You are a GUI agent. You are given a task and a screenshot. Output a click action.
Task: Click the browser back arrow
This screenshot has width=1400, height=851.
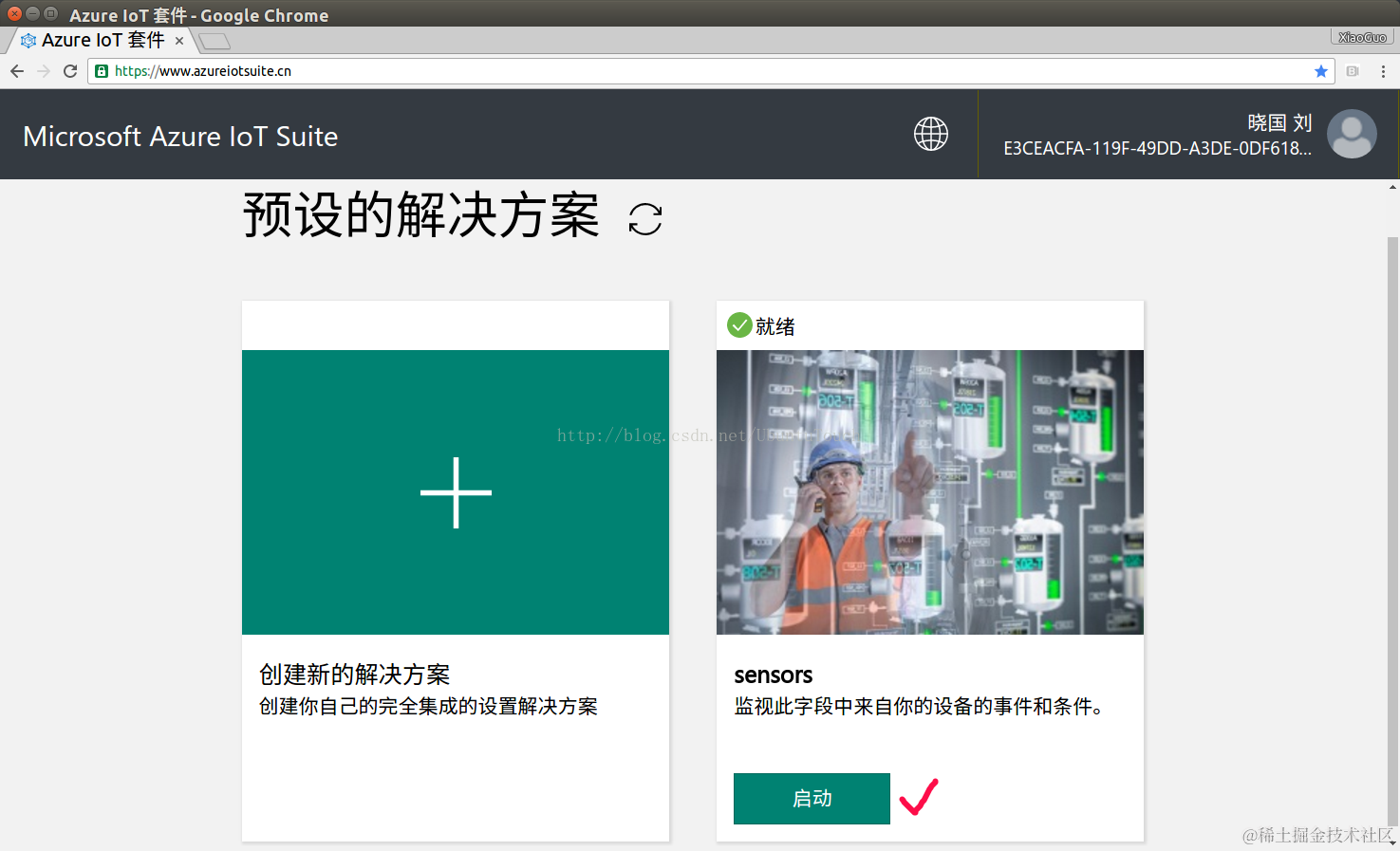17,71
